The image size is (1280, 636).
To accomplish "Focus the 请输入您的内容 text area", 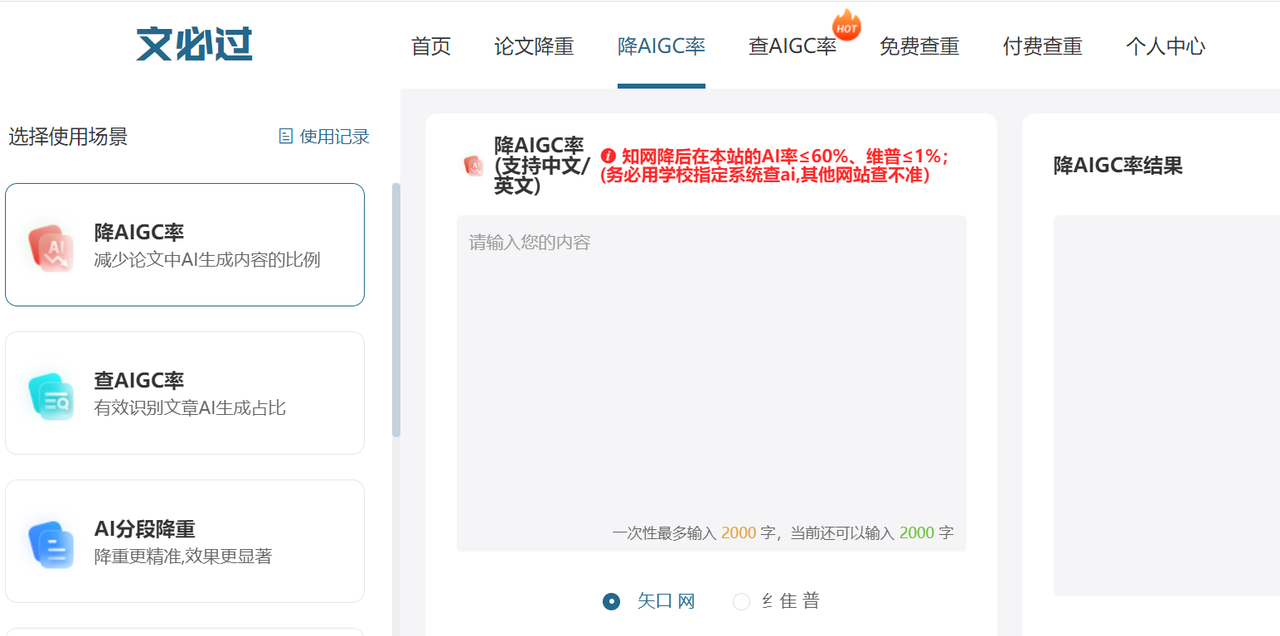I will click(x=712, y=383).
